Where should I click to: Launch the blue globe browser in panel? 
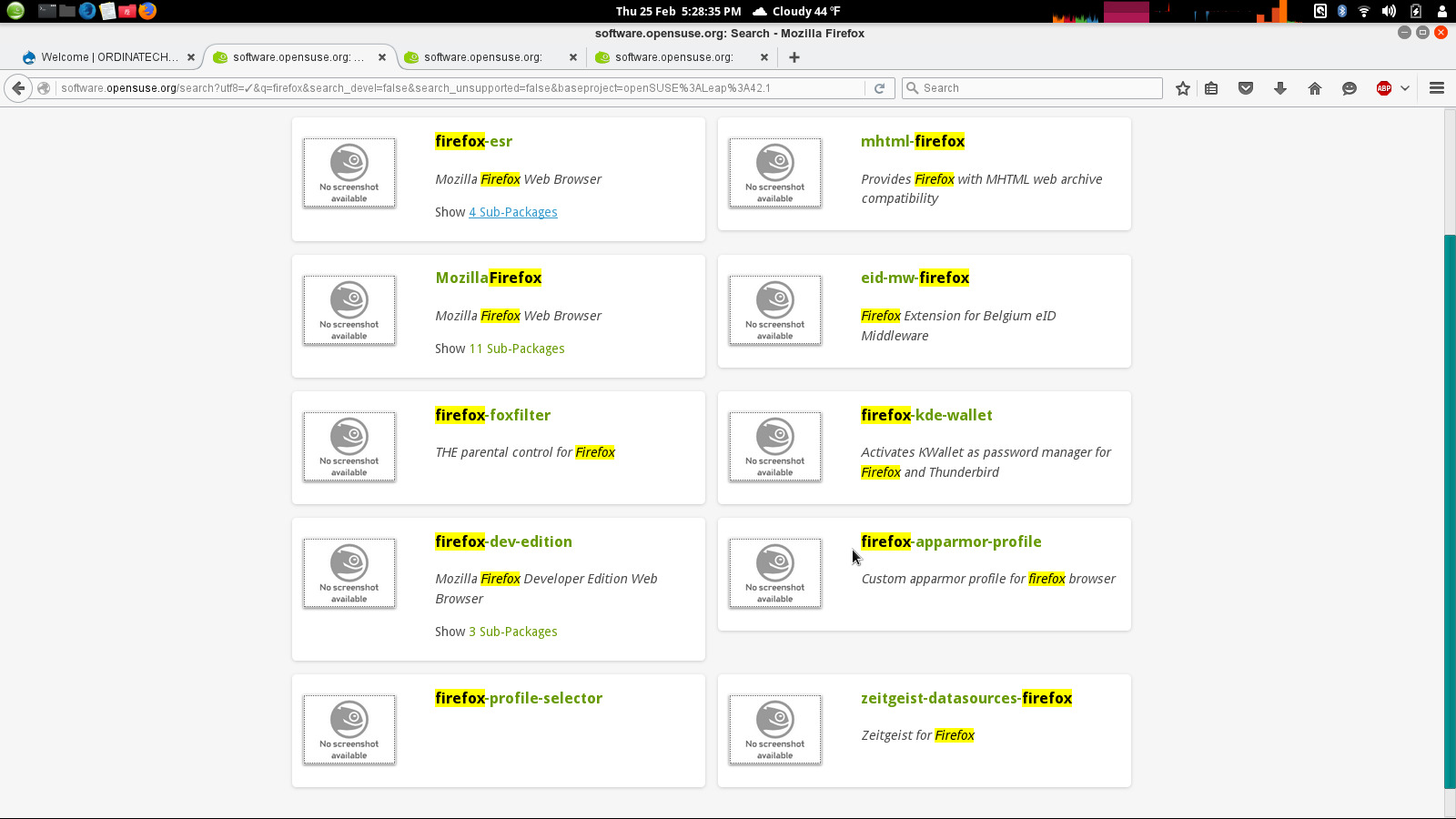pos(87,11)
